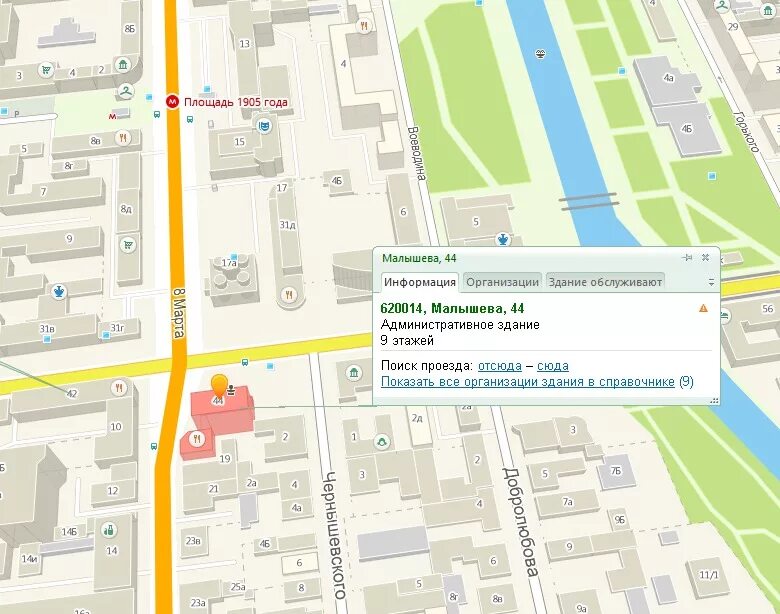The image size is (780, 614).
Task: Select the museum icon beside building 2
Action: [122, 64]
